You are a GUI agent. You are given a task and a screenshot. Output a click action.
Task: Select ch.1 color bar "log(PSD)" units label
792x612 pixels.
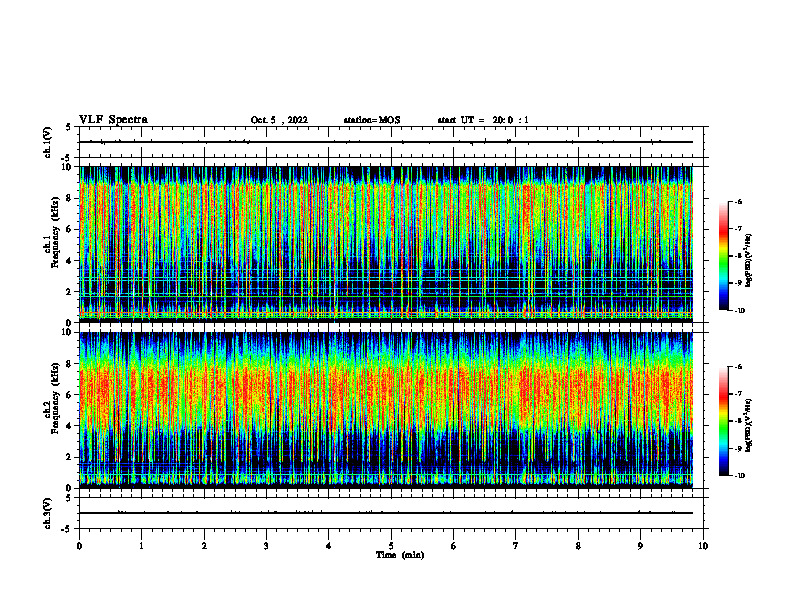pos(749,261)
